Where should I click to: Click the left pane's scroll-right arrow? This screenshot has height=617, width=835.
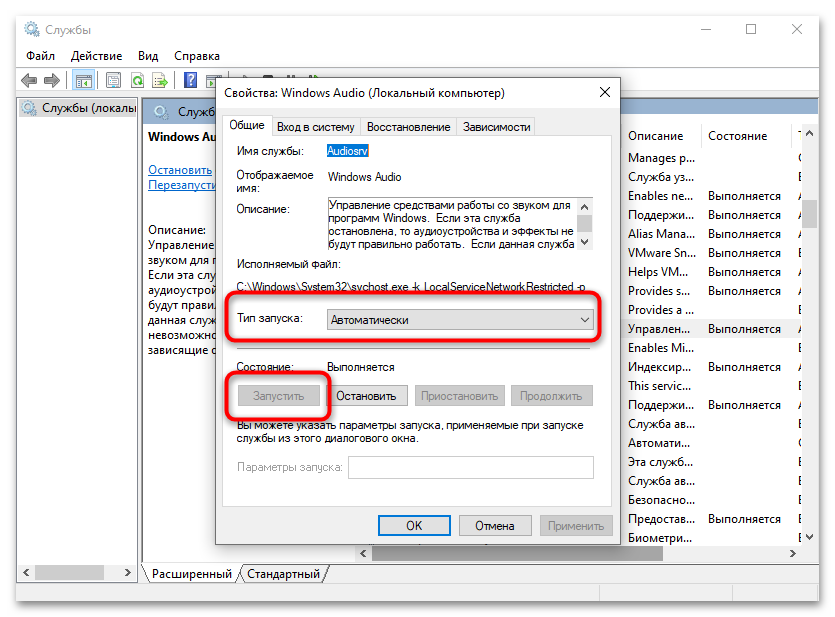pyautogui.click(x=127, y=573)
